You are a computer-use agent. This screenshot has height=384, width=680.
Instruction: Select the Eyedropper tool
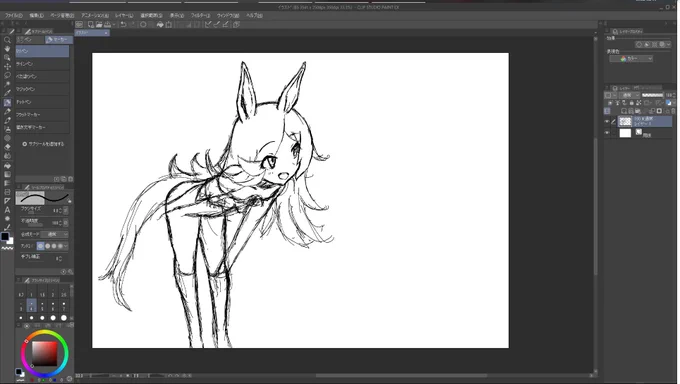[x=7, y=93]
